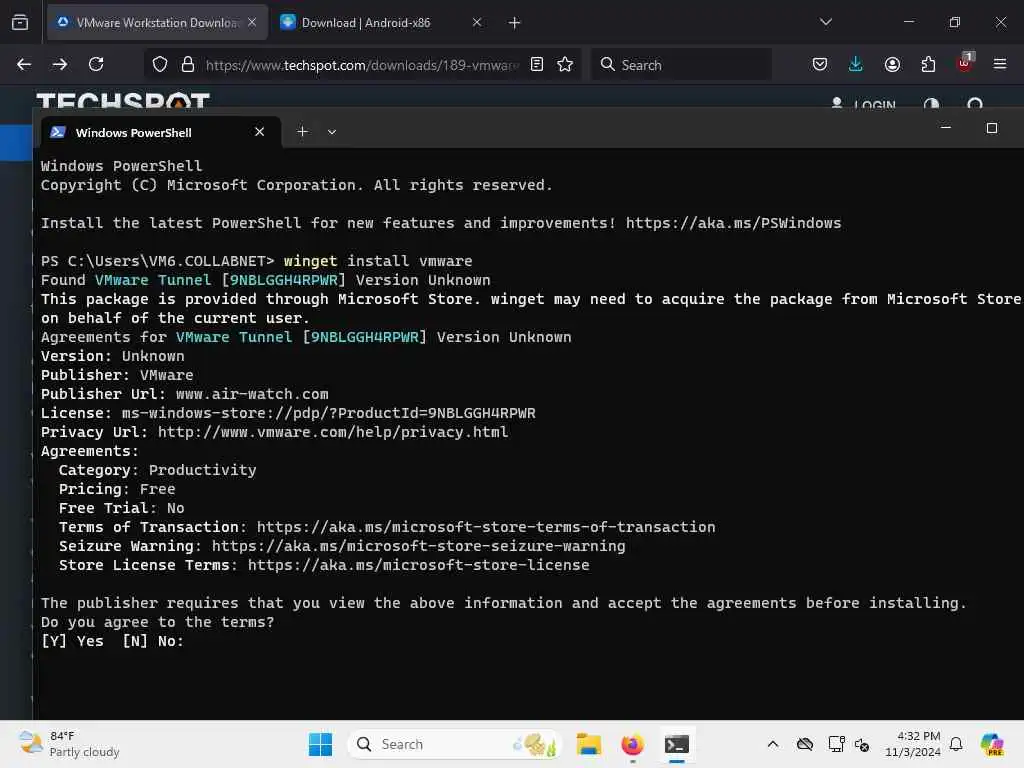Click the vmware.com privacy URL
Viewport: 1024px width, 768px height.
click(x=333, y=432)
